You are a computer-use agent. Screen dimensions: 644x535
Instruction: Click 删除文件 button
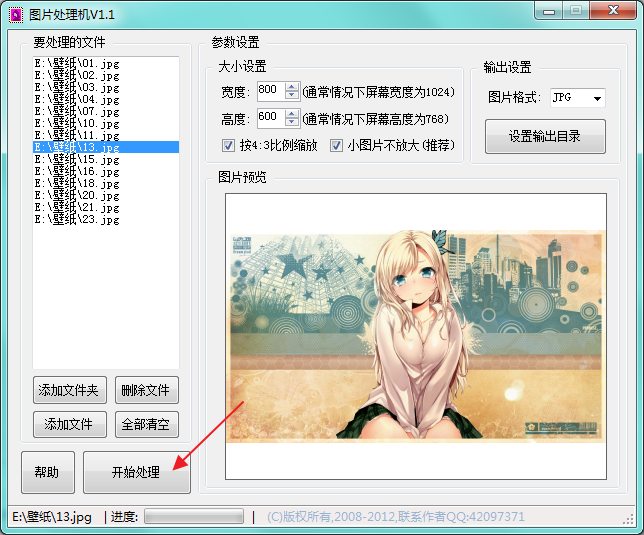click(x=147, y=390)
